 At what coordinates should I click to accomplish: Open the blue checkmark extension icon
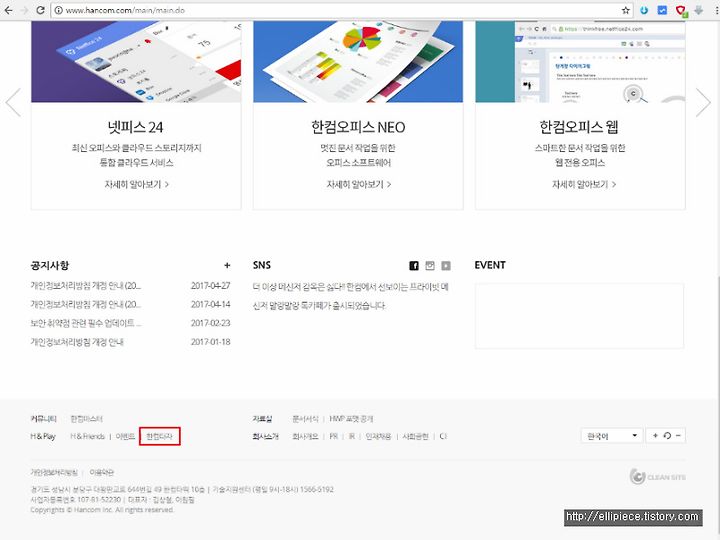coord(662,10)
